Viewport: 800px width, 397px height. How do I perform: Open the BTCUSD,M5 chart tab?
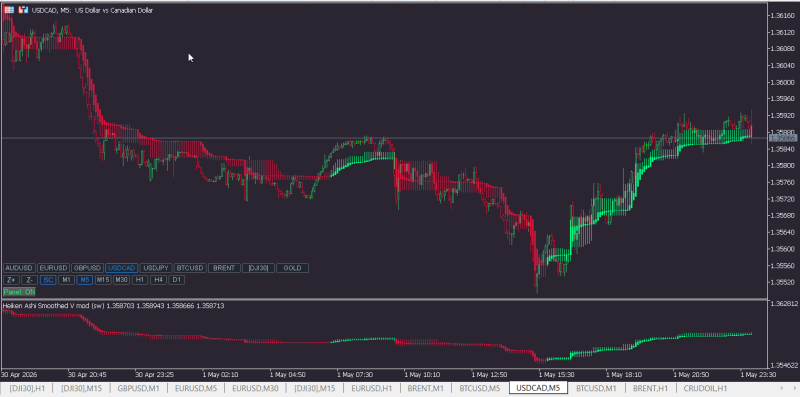pyautogui.click(x=480, y=388)
